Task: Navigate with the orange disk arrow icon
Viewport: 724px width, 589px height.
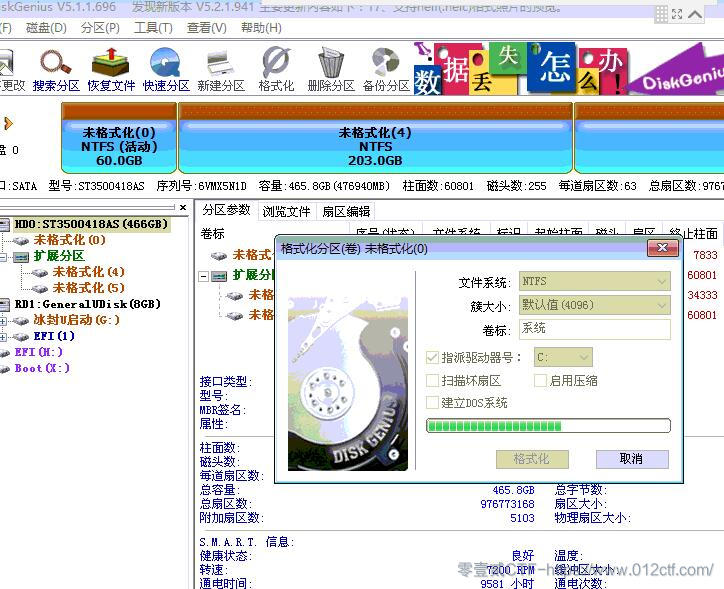Action: pos(8,123)
